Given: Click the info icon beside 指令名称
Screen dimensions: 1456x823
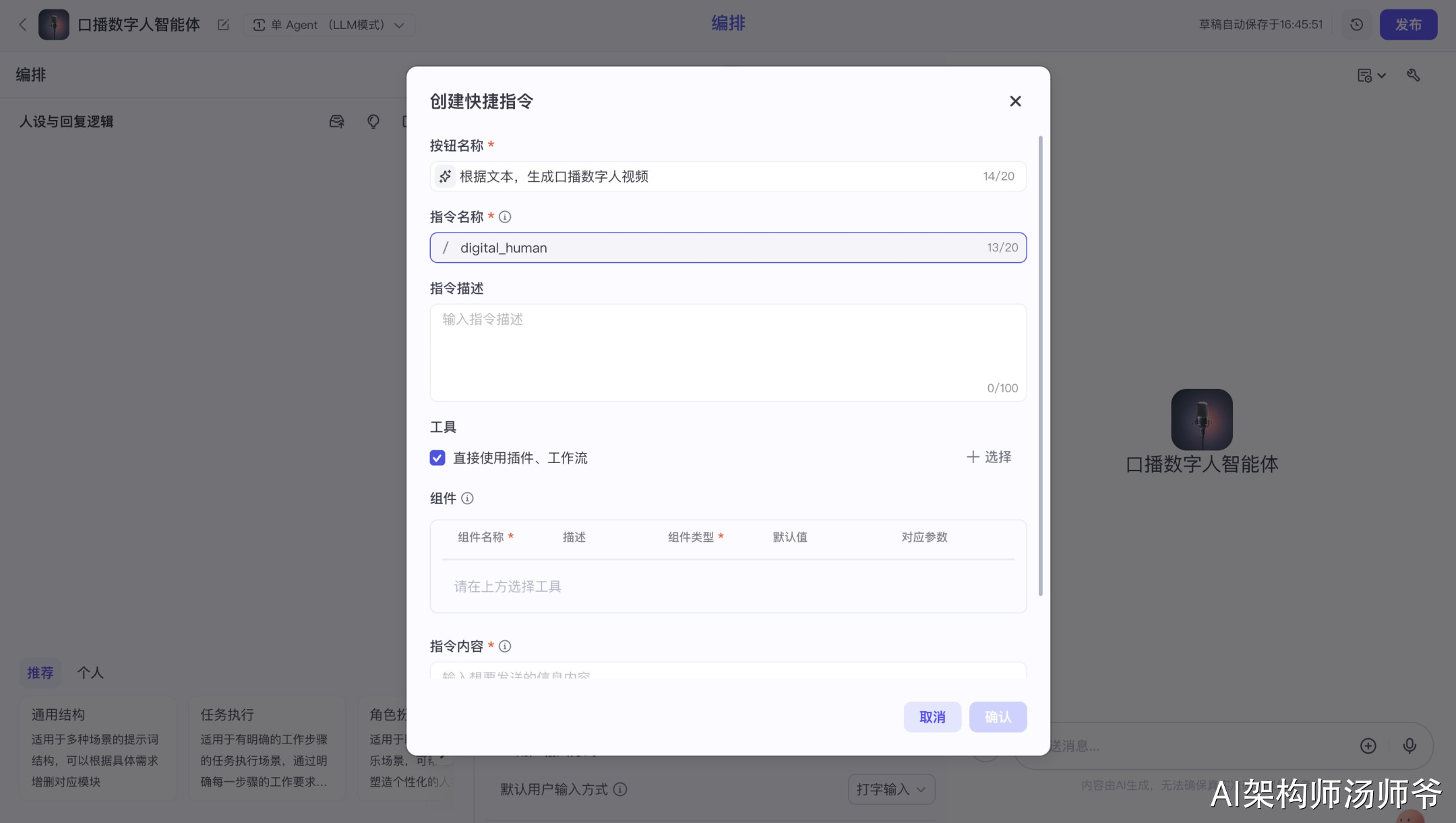Looking at the screenshot, I should (505, 217).
